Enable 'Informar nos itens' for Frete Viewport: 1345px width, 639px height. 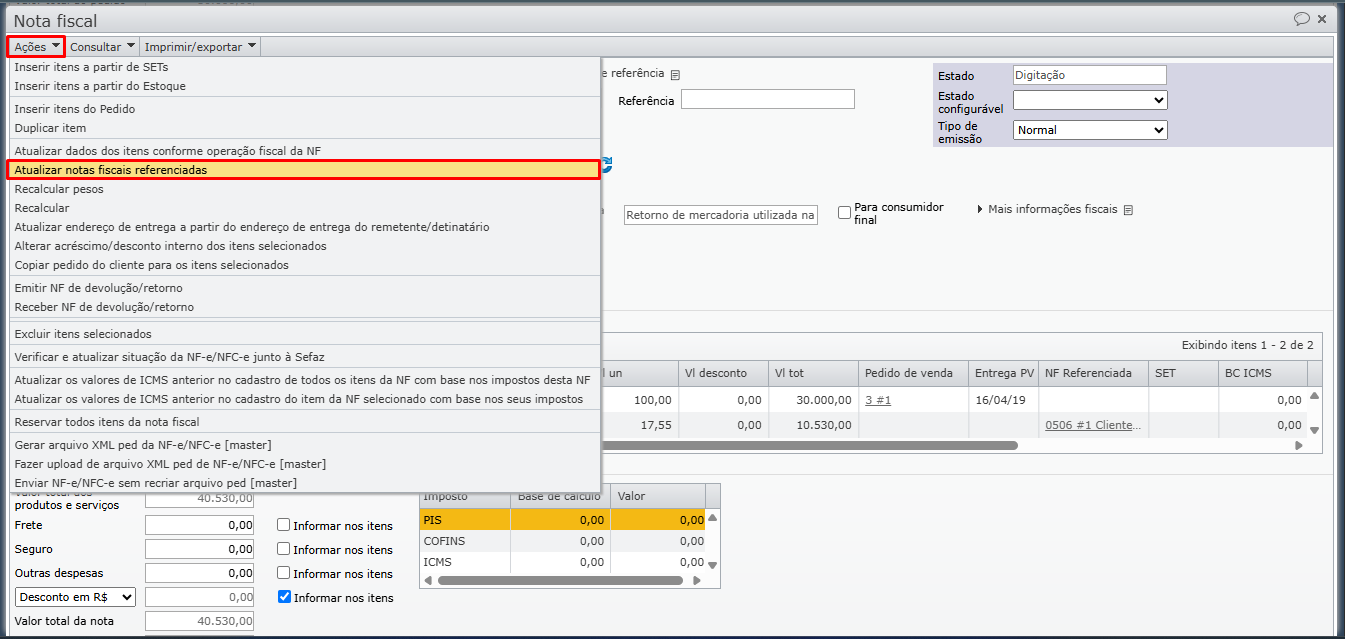pos(284,525)
